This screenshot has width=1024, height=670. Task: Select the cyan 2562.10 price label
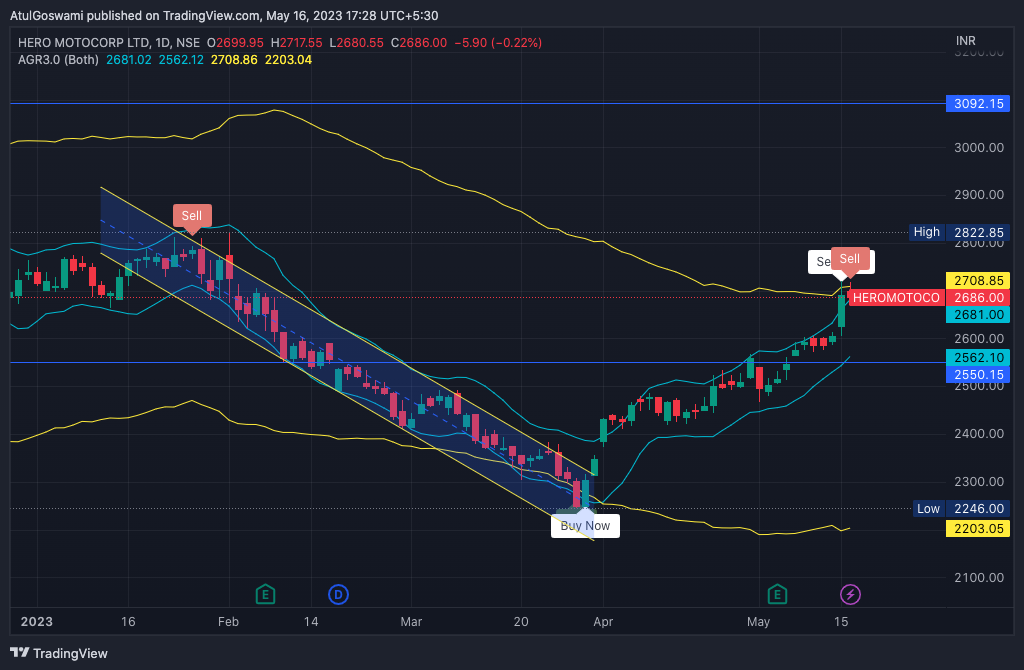click(x=978, y=357)
